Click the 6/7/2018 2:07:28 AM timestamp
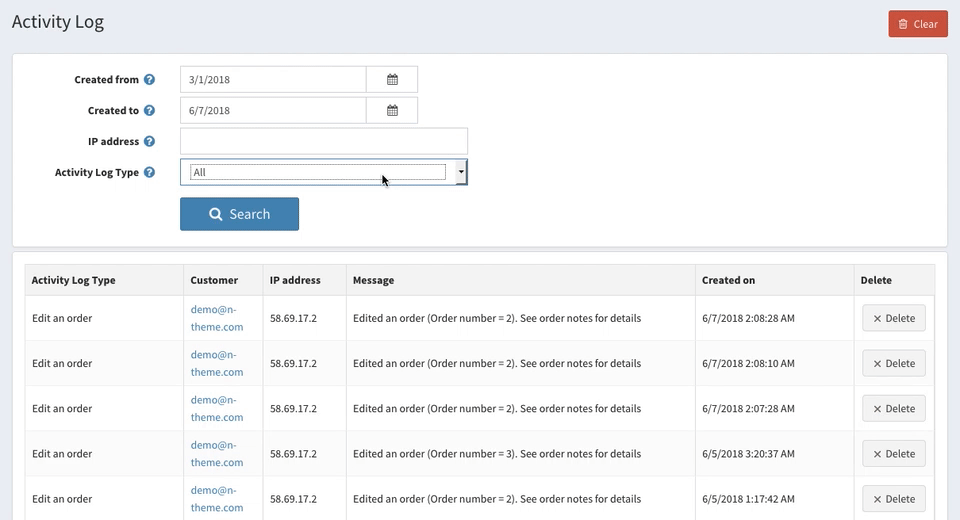 coord(748,409)
